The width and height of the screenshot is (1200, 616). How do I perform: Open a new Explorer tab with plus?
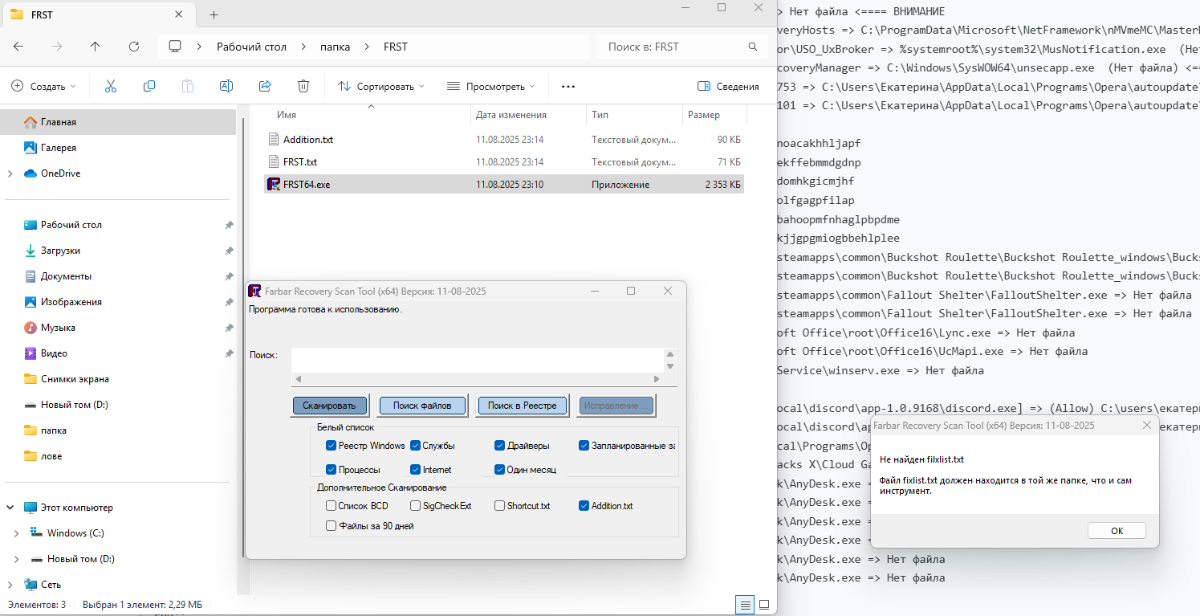point(214,14)
